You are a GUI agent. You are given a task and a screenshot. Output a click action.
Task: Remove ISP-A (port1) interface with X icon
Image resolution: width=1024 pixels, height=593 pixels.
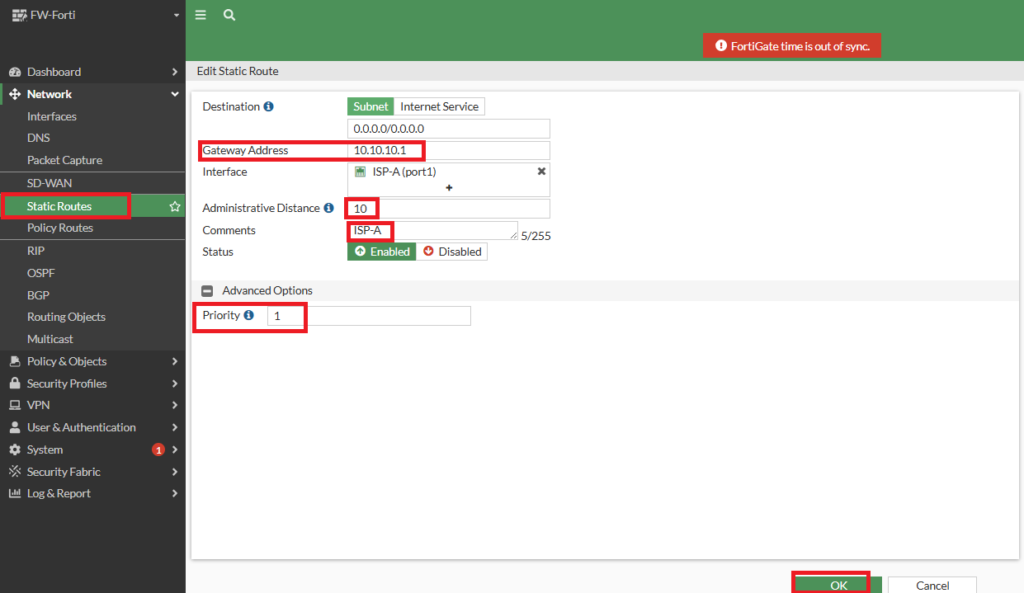[541, 171]
